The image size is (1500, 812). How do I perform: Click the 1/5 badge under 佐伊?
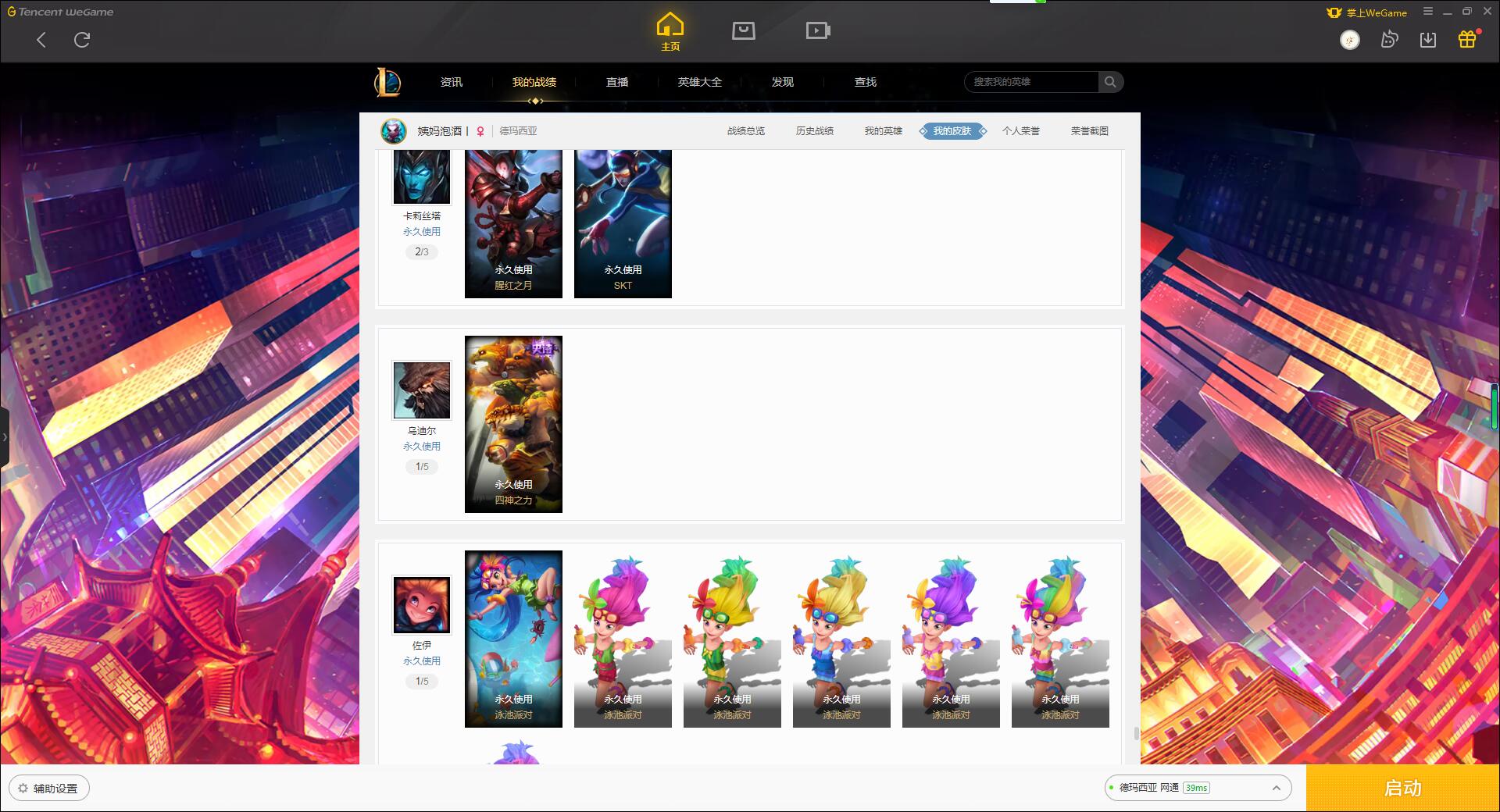pyautogui.click(x=422, y=682)
